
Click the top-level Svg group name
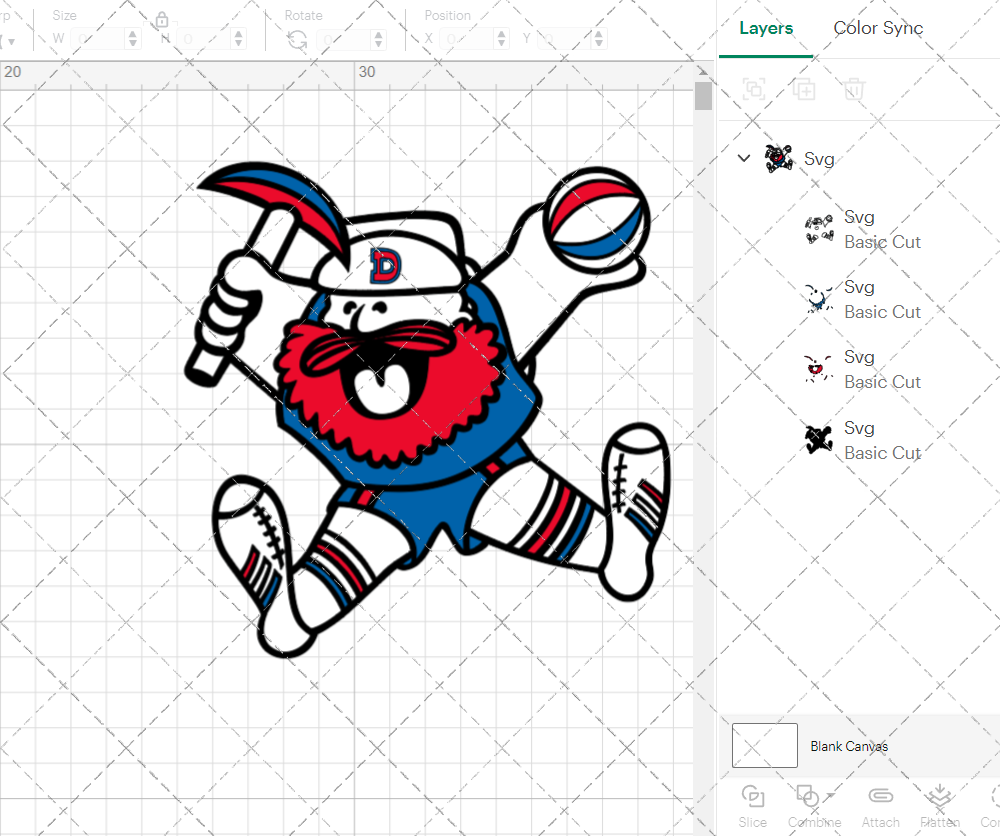tap(819, 159)
